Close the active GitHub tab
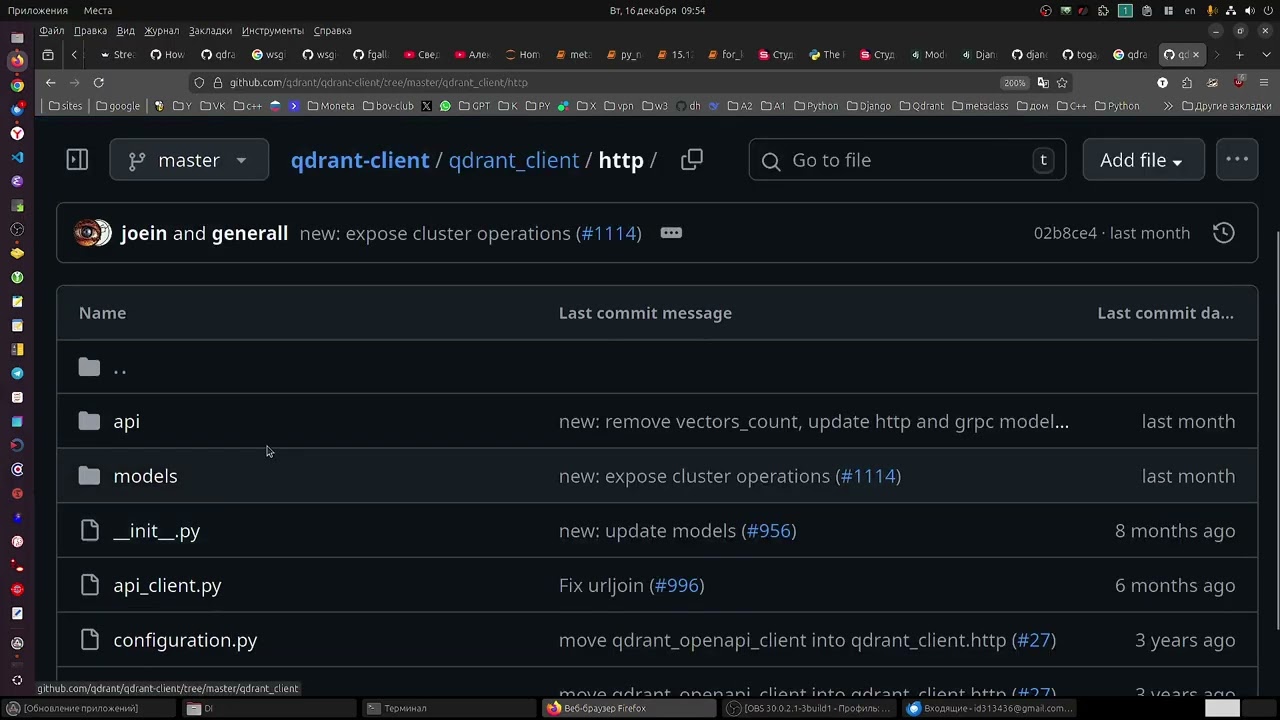 point(1195,55)
